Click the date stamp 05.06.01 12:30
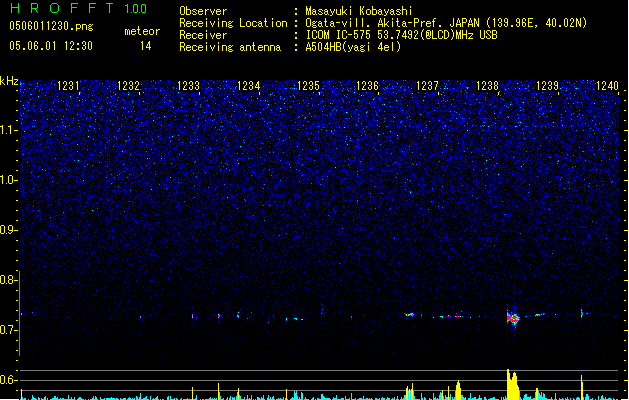Viewport: 629px width, 400px height. [x=51, y=46]
